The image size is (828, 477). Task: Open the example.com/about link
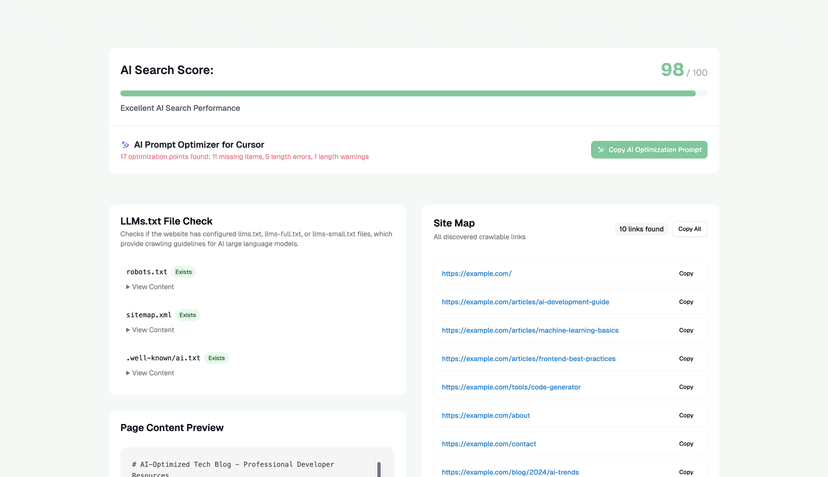click(x=485, y=415)
